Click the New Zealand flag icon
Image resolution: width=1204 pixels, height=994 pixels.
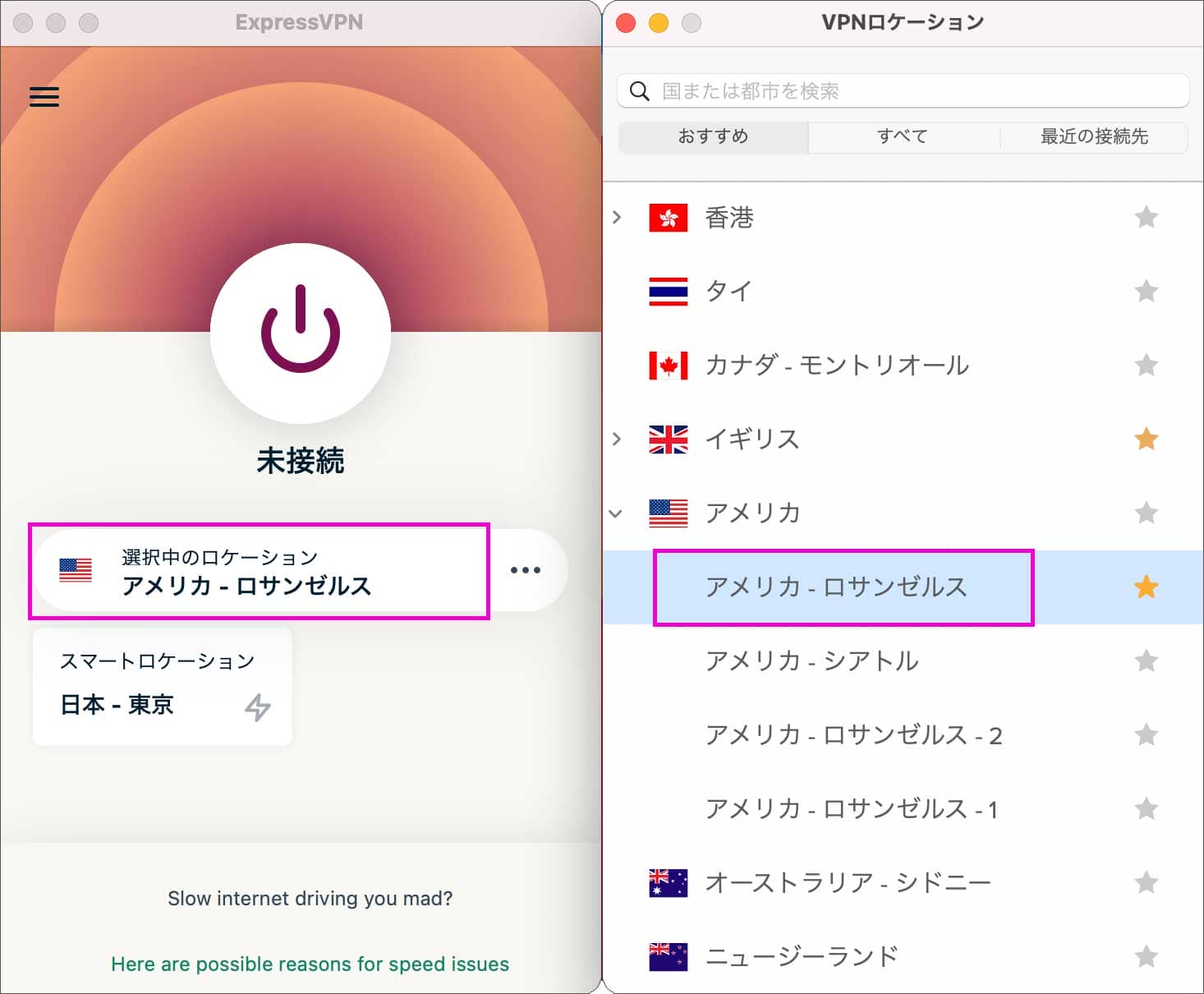[669, 957]
